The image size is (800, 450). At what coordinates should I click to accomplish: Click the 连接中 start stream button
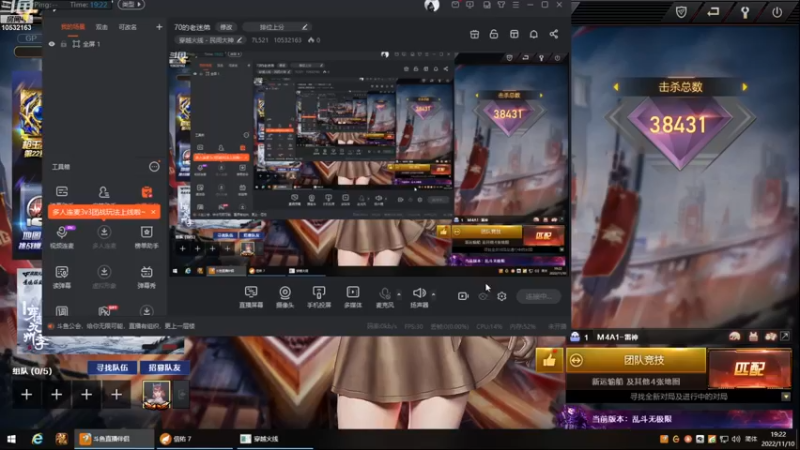538,296
